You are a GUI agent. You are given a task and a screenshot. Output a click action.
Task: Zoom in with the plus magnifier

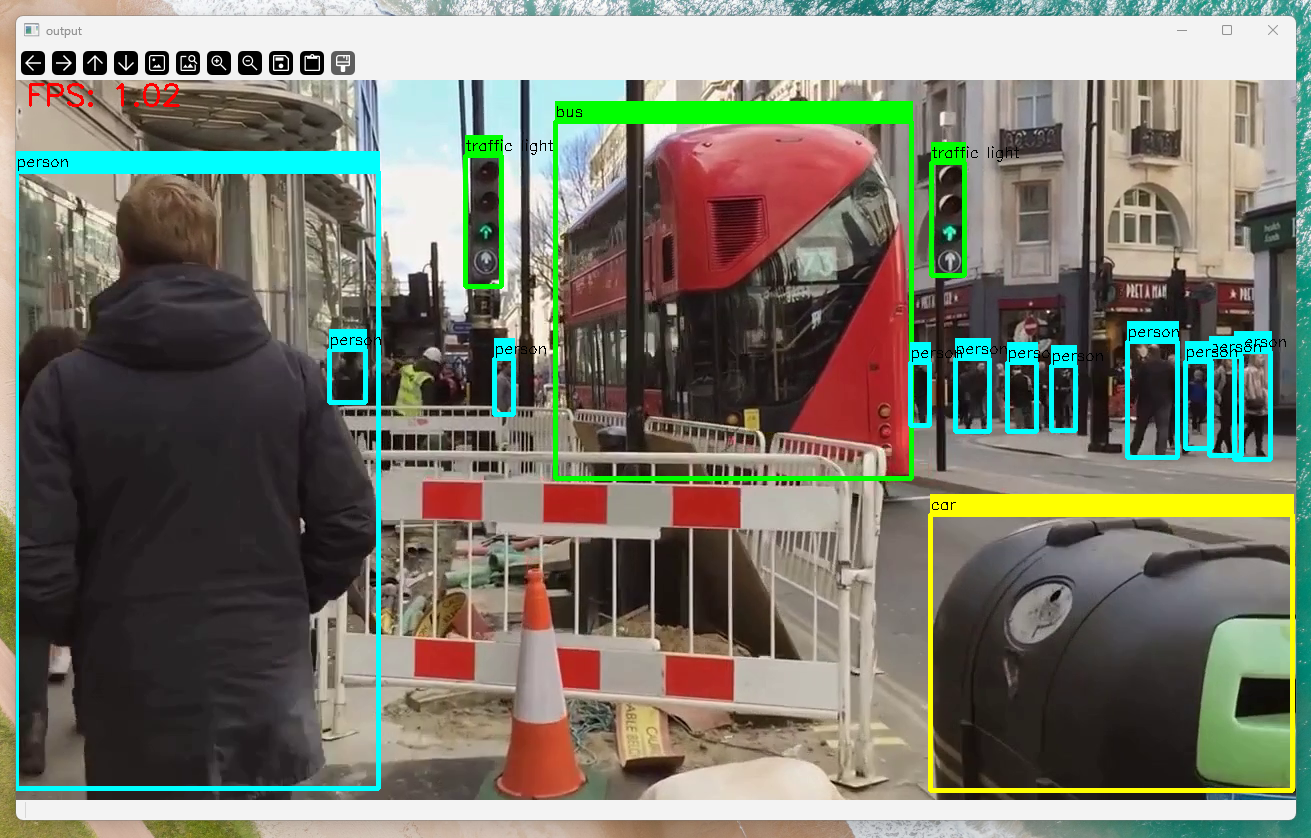point(219,63)
